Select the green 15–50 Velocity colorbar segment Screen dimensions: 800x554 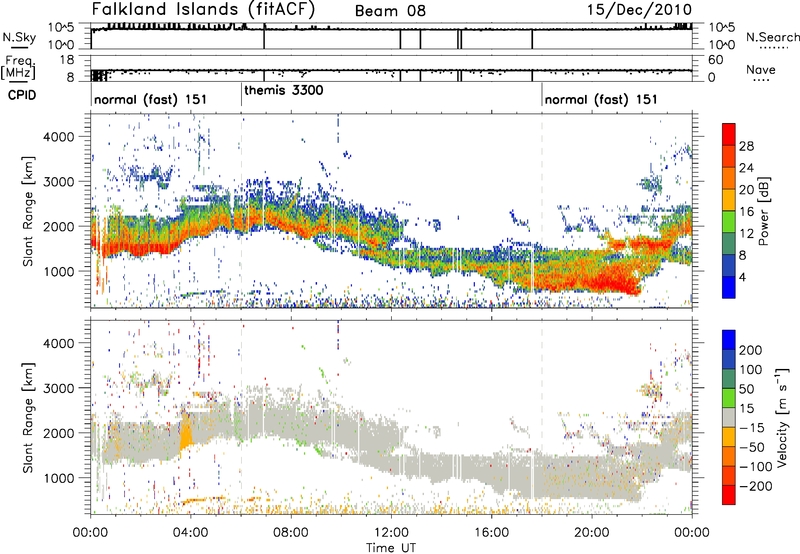729,398
